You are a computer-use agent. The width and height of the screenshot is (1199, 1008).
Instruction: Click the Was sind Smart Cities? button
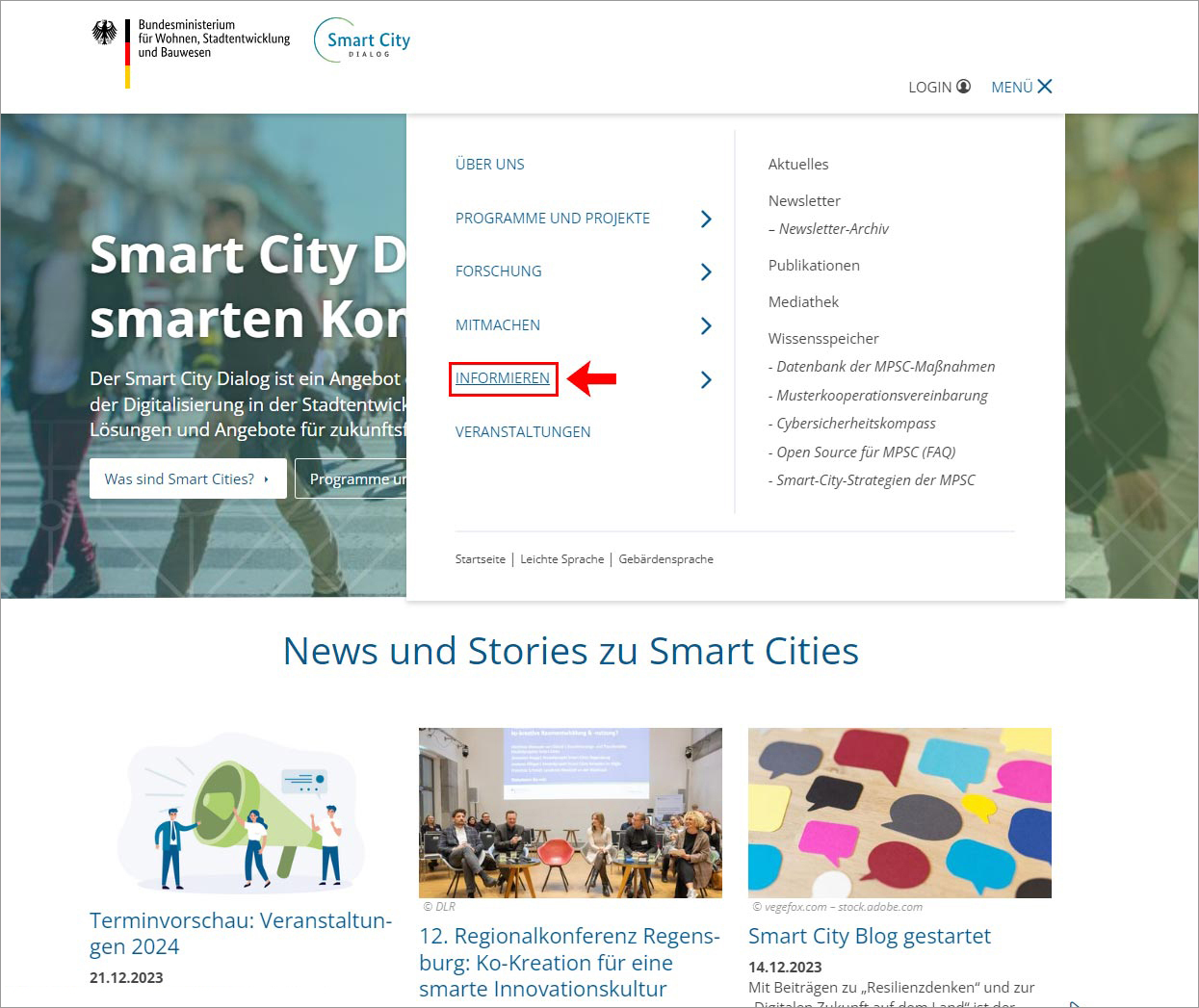click(x=187, y=478)
